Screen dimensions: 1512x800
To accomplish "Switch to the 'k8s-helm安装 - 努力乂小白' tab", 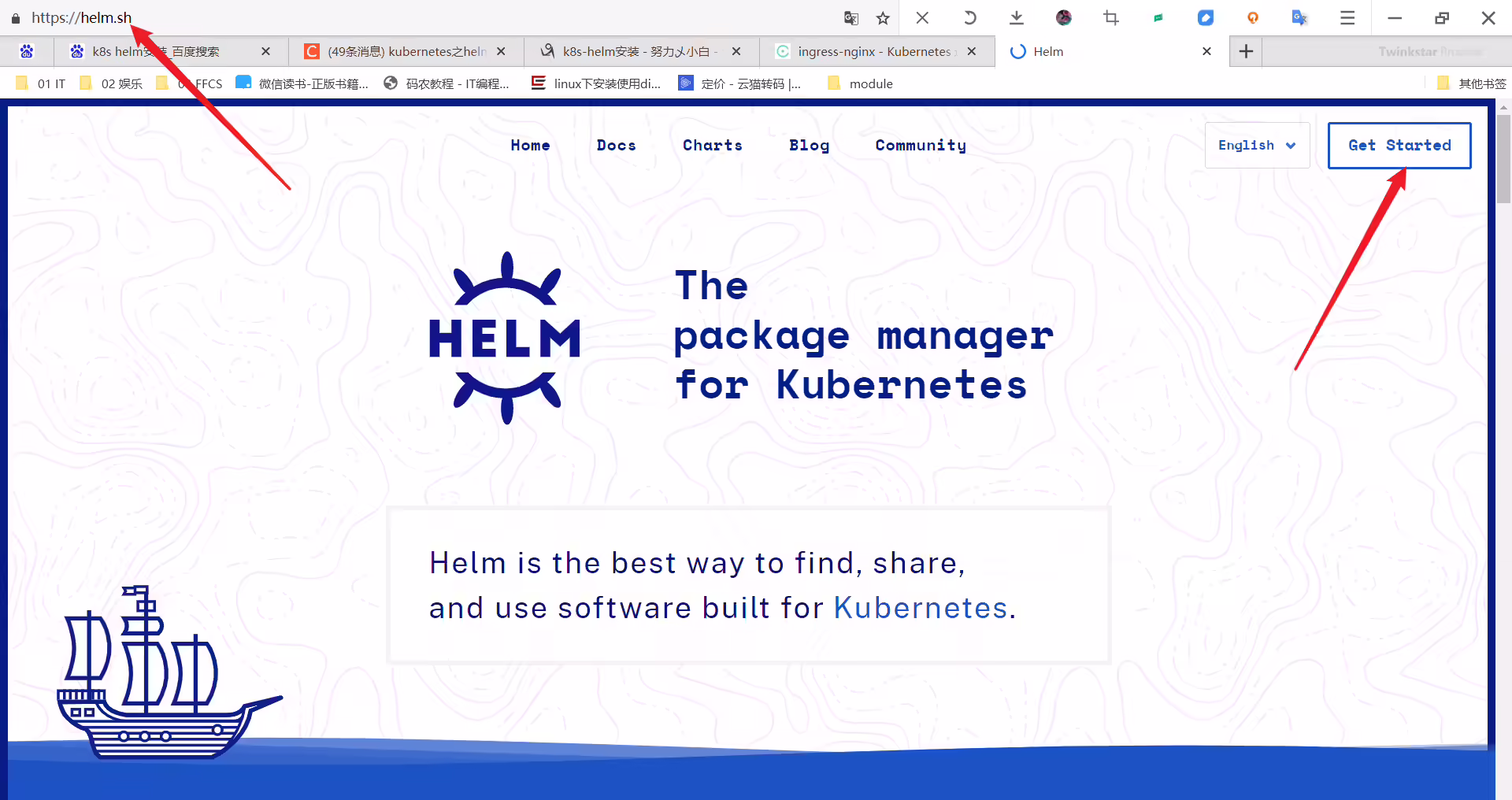I will point(639,51).
